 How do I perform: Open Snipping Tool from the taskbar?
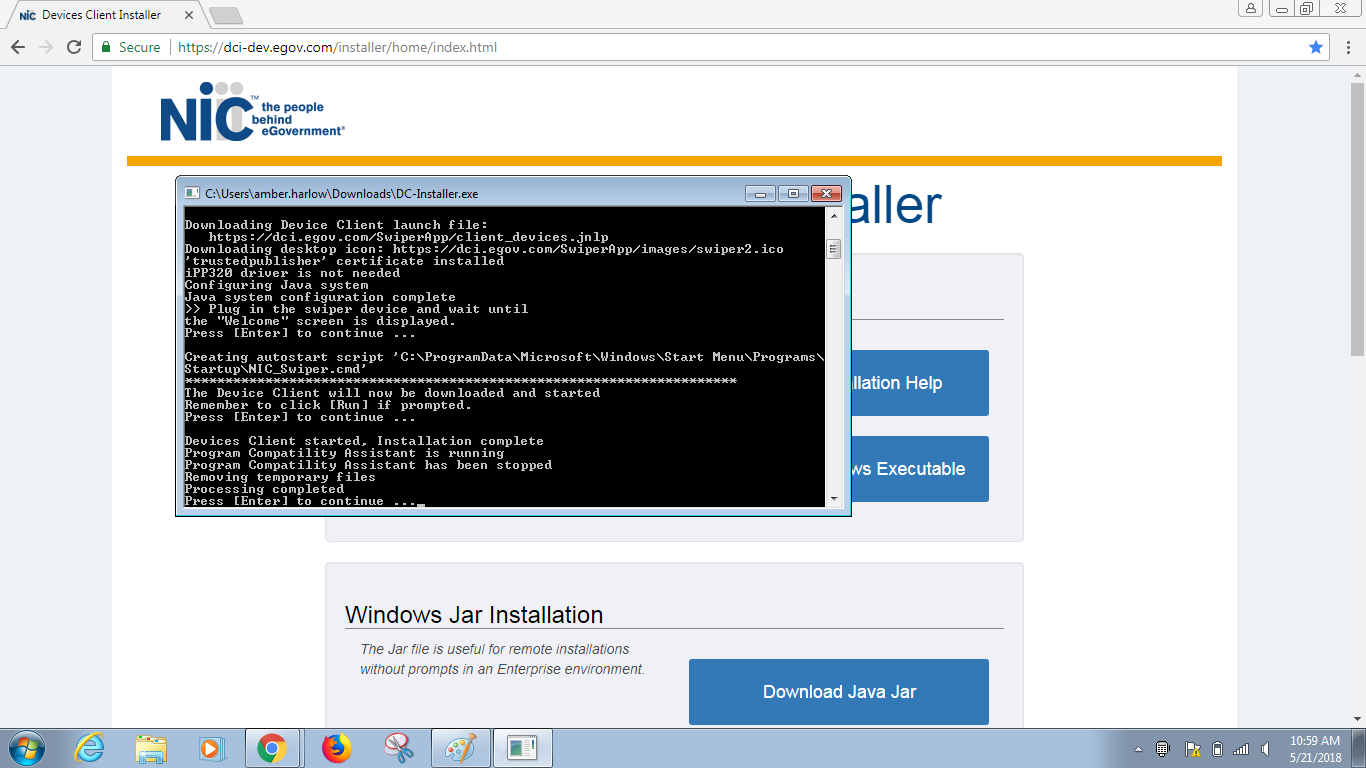[399, 748]
